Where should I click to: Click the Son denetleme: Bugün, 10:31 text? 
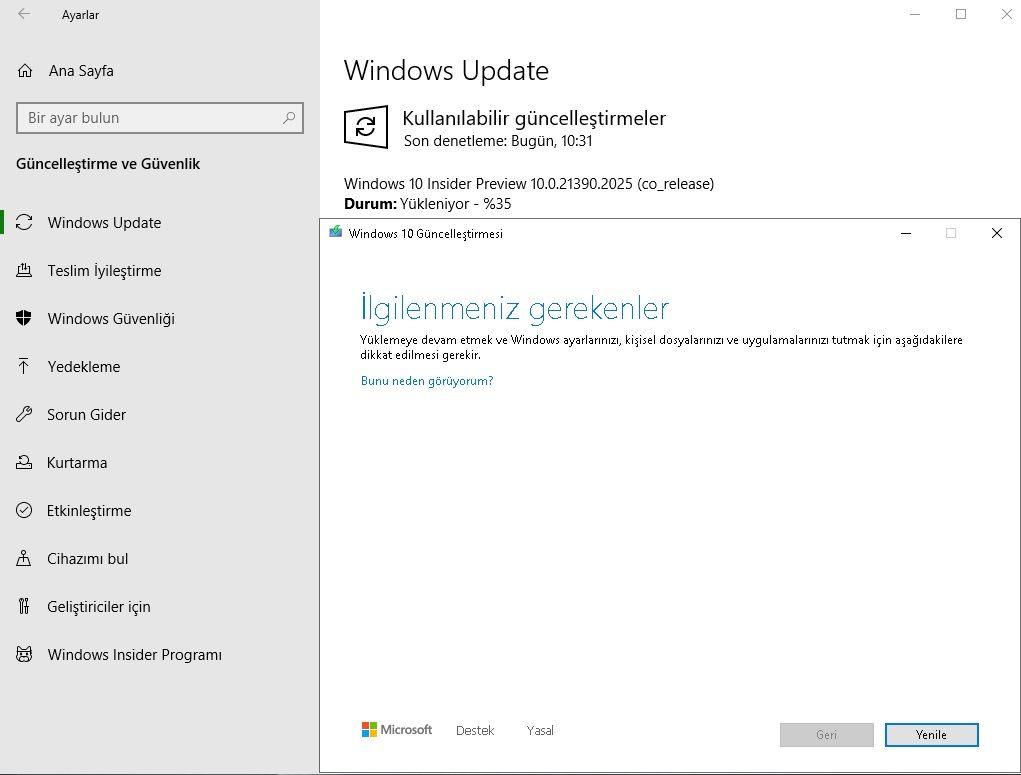(x=498, y=141)
